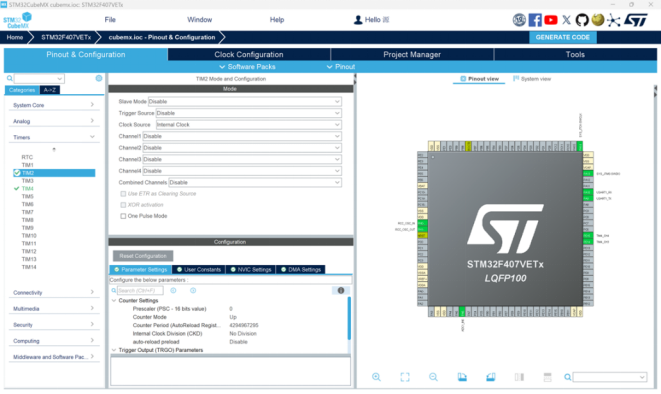Open the Facebook icon in header
The width and height of the screenshot is (661, 394).
tap(535, 20)
